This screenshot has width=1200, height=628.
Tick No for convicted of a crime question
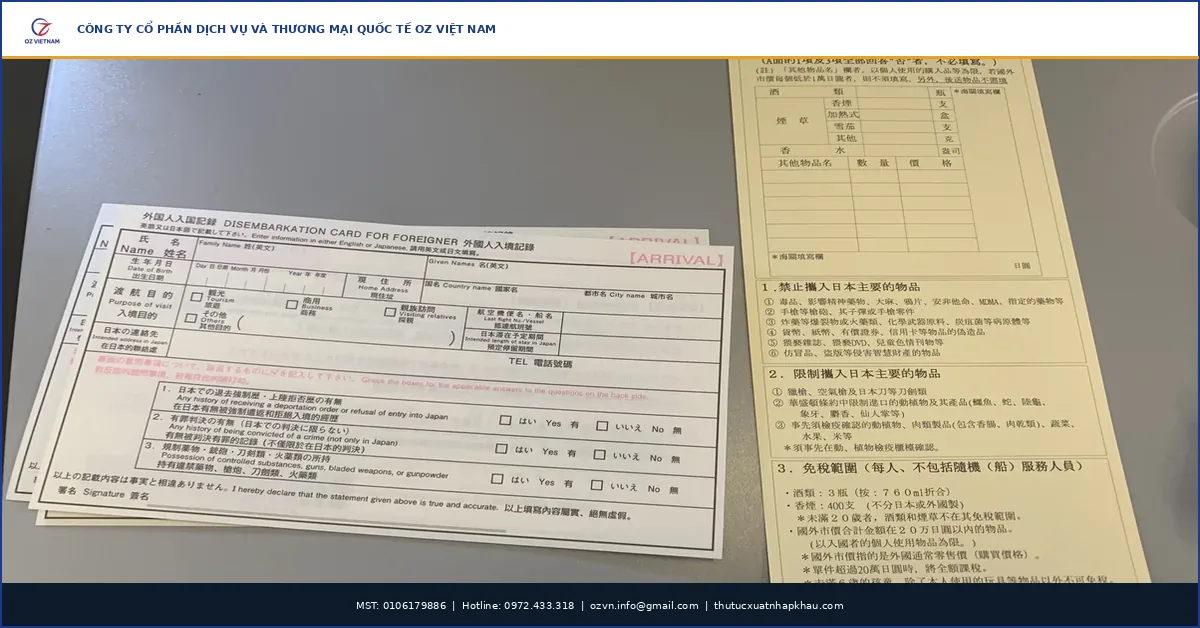[600, 455]
